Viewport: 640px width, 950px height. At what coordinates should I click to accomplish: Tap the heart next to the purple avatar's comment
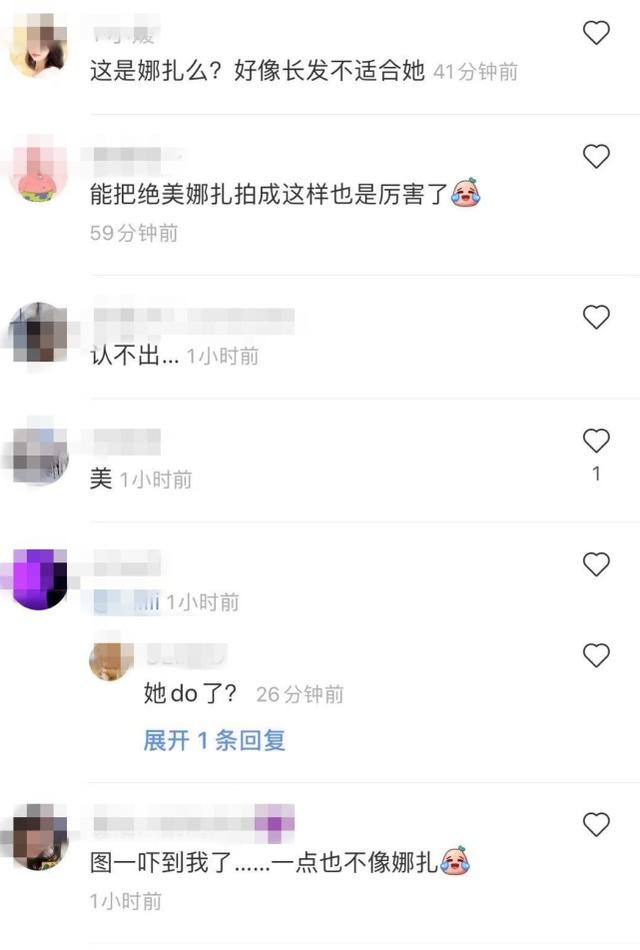tap(596, 564)
